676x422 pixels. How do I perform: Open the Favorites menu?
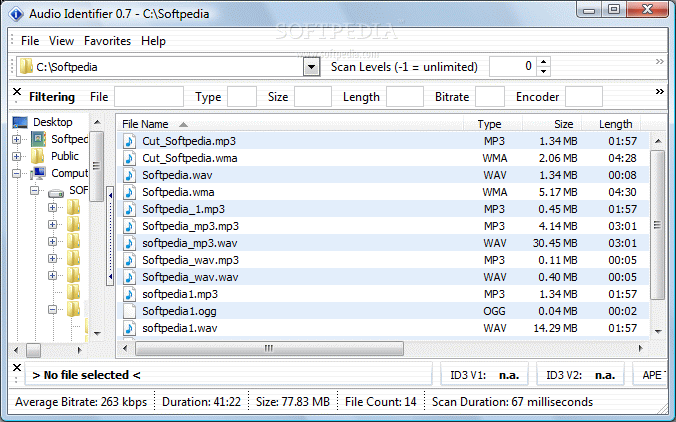(107, 41)
